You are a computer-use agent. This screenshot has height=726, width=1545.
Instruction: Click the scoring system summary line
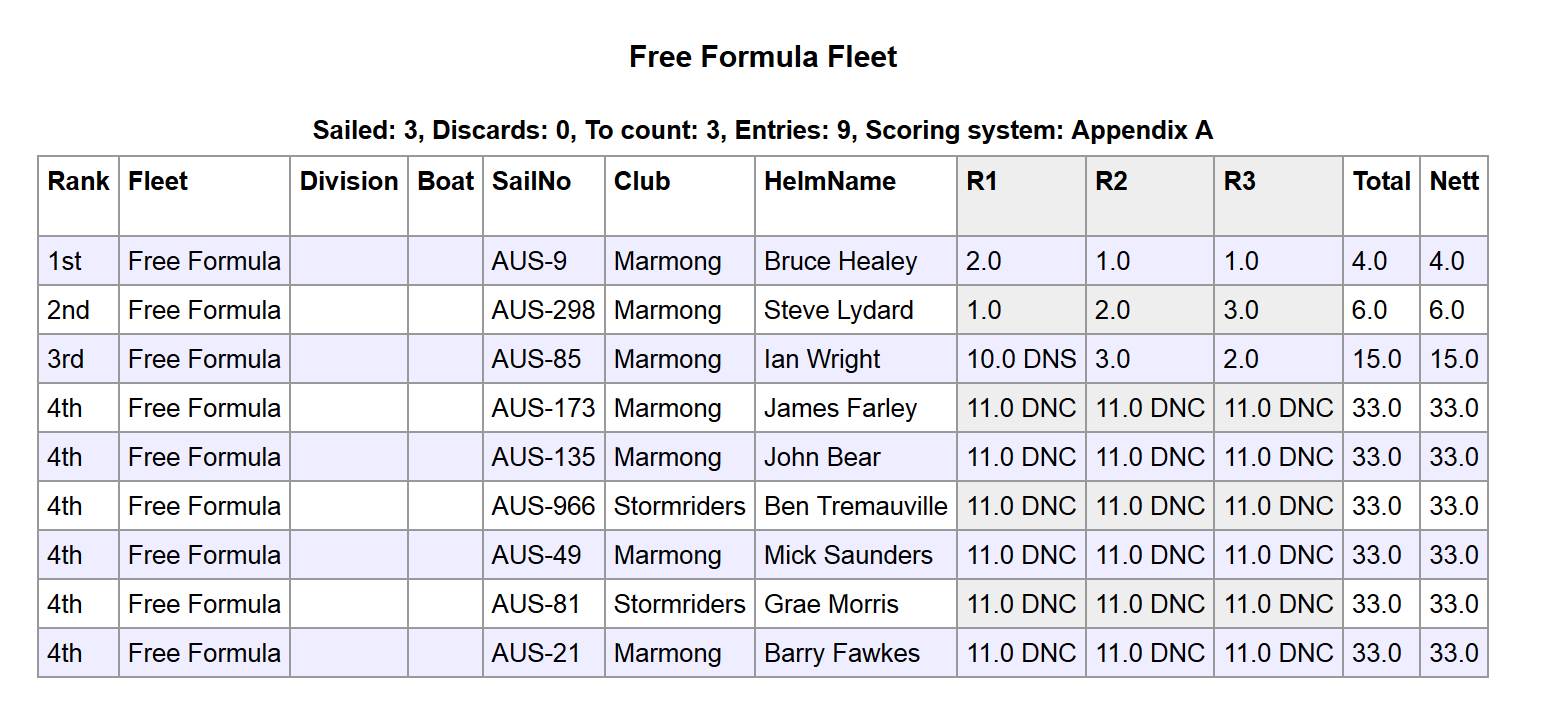(763, 131)
